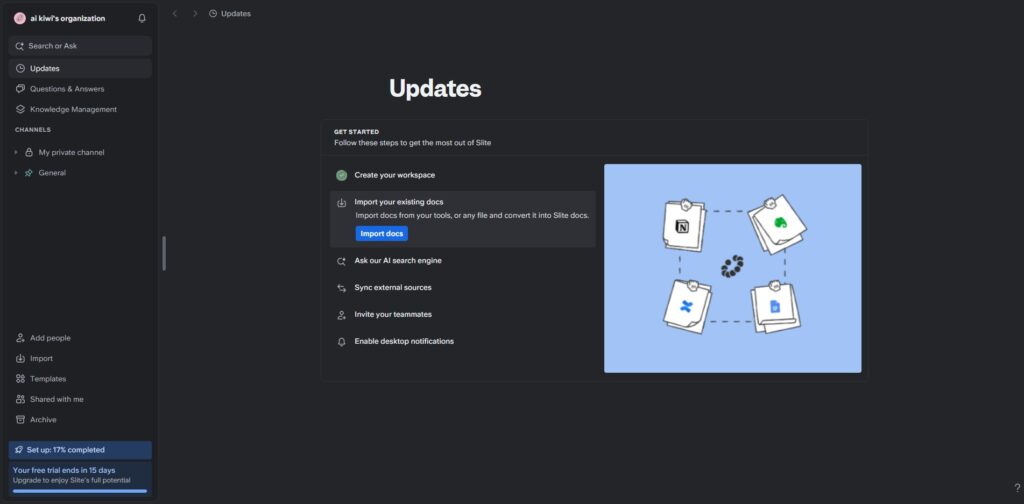Open Archive
The width and height of the screenshot is (1024, 504).
coord(43,420)
